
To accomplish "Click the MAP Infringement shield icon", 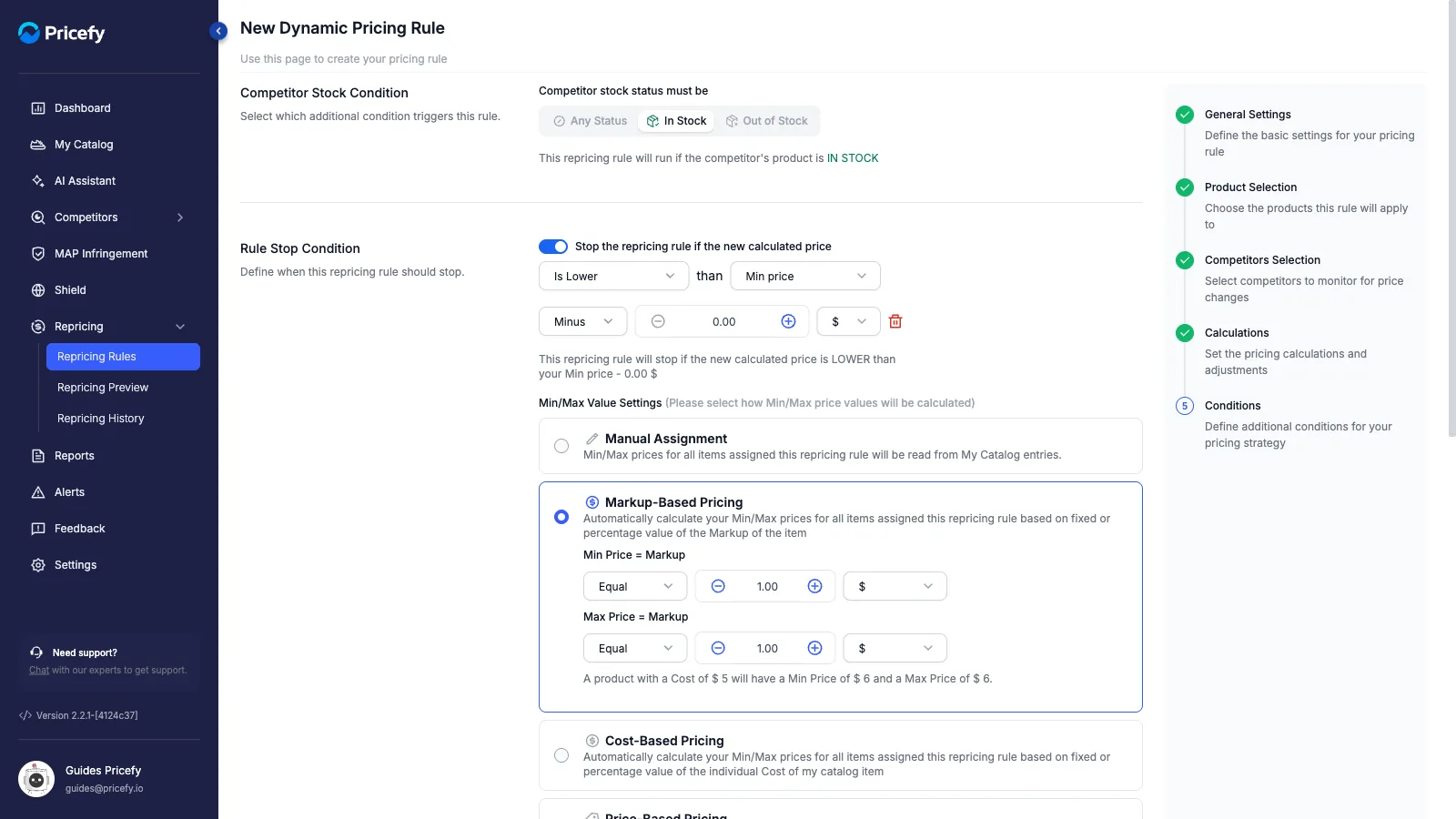I will (38, 254).
